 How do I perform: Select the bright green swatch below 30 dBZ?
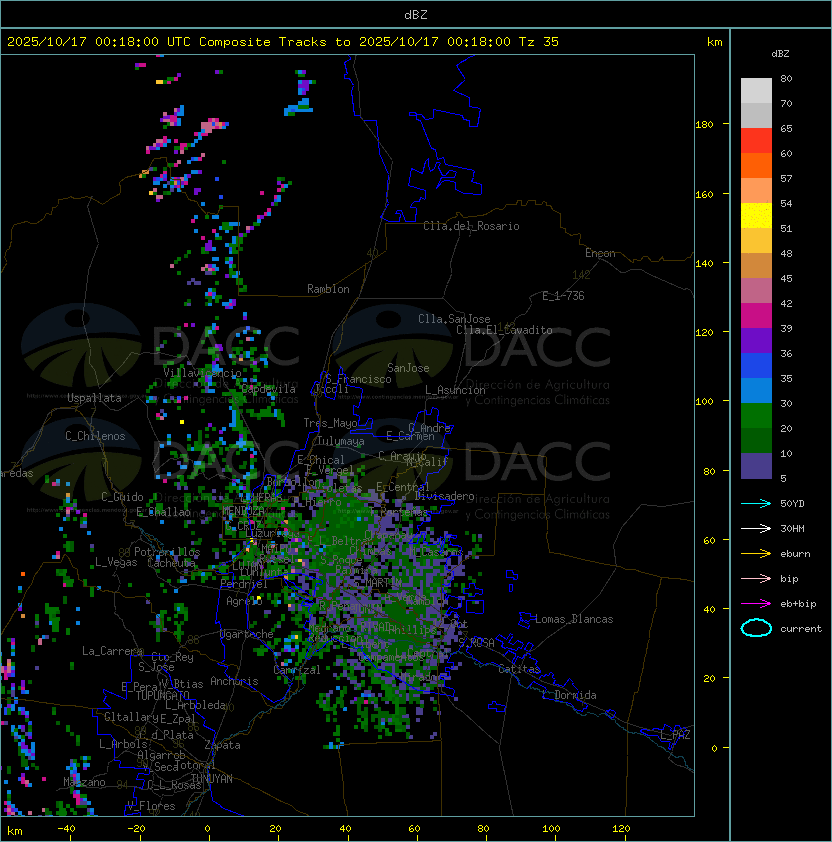coord(756,416)
